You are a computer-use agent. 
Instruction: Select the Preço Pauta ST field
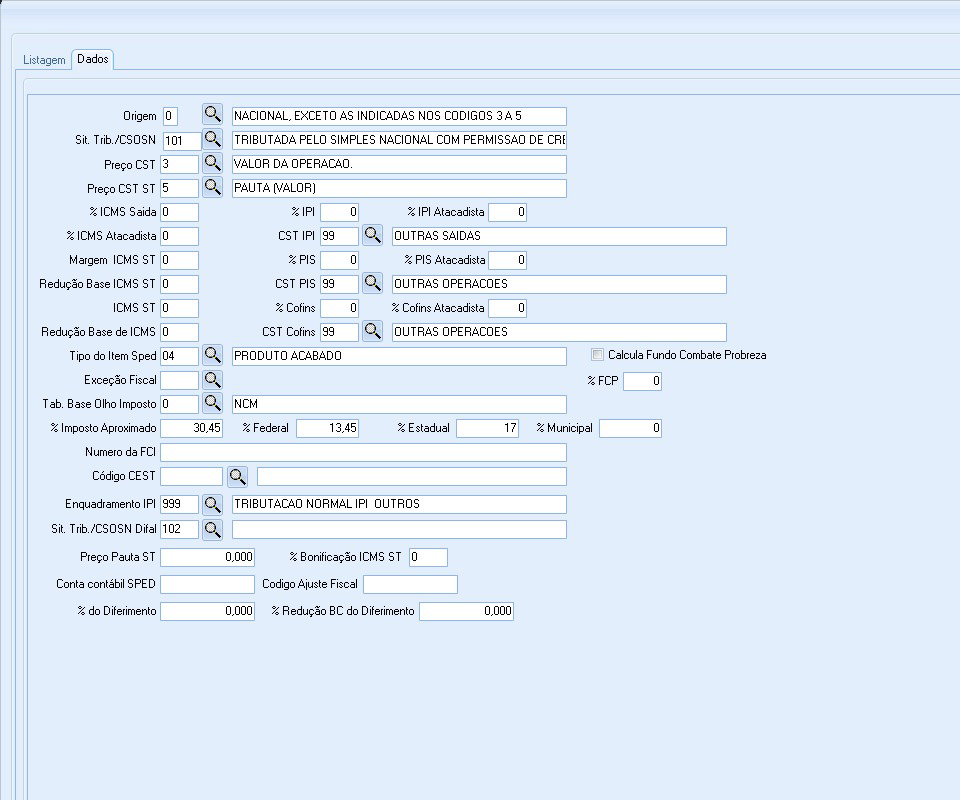coord(207,557)
